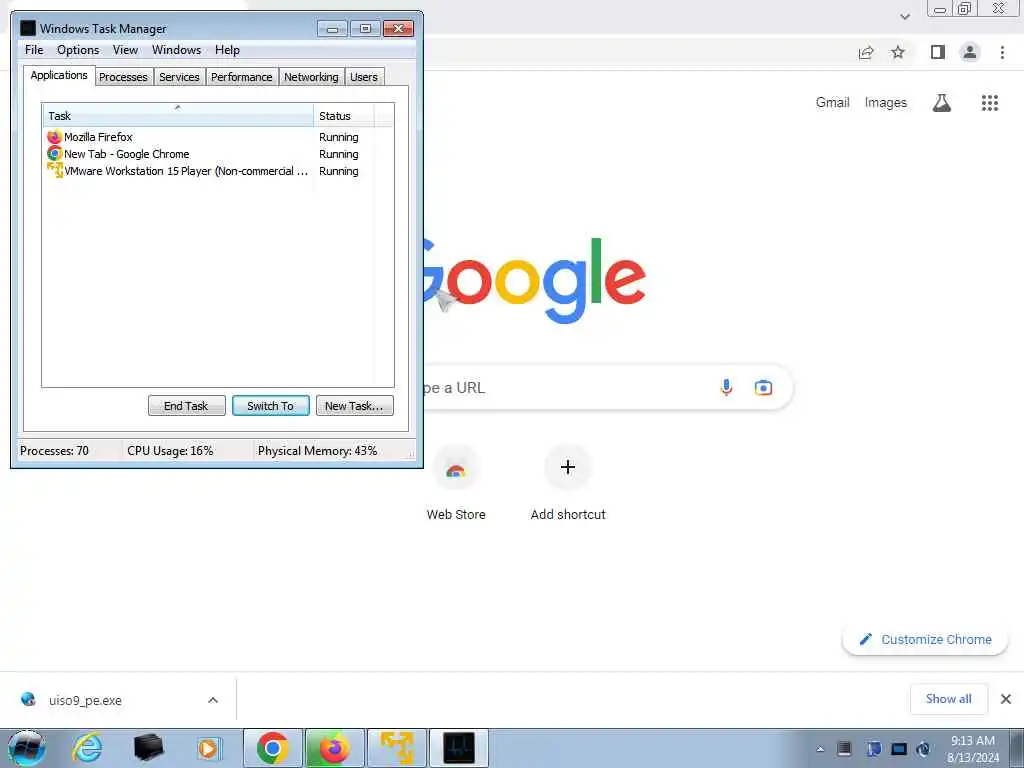Click the New Task... button

click(x=354, y=406)
